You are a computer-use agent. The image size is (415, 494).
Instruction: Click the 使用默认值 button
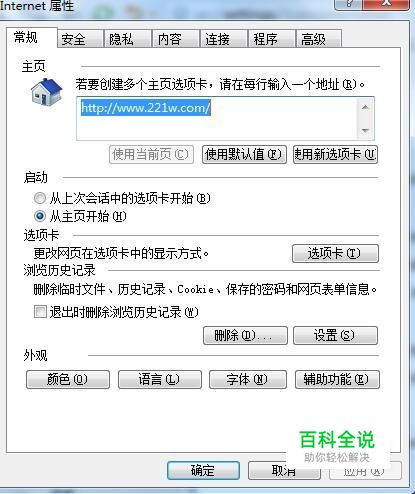(244, 154)
